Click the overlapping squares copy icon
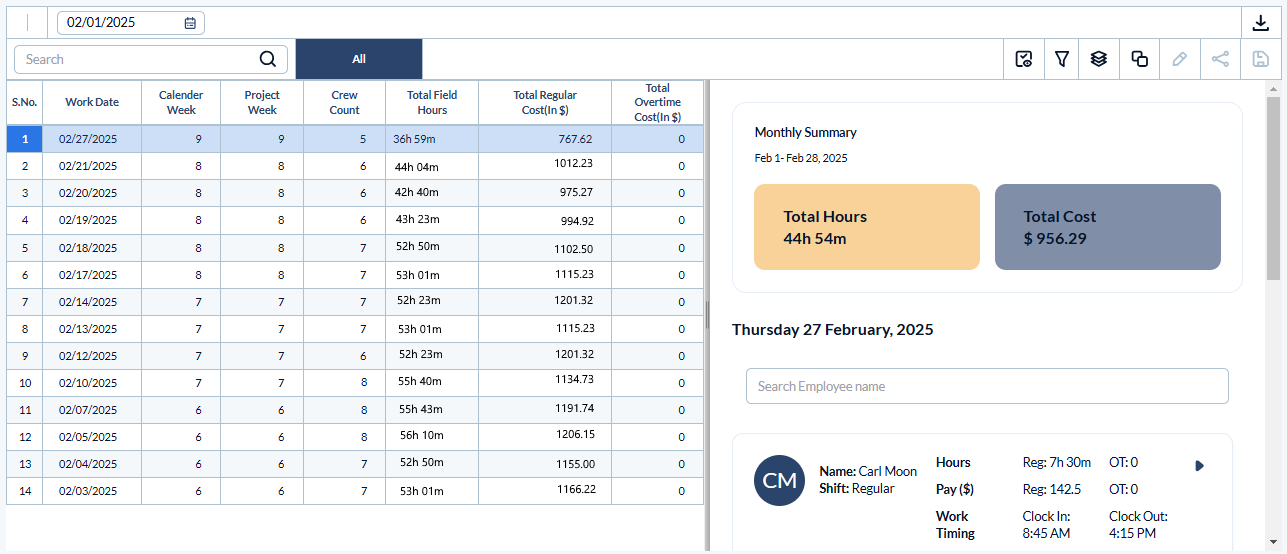 [x=1139, y=59]
